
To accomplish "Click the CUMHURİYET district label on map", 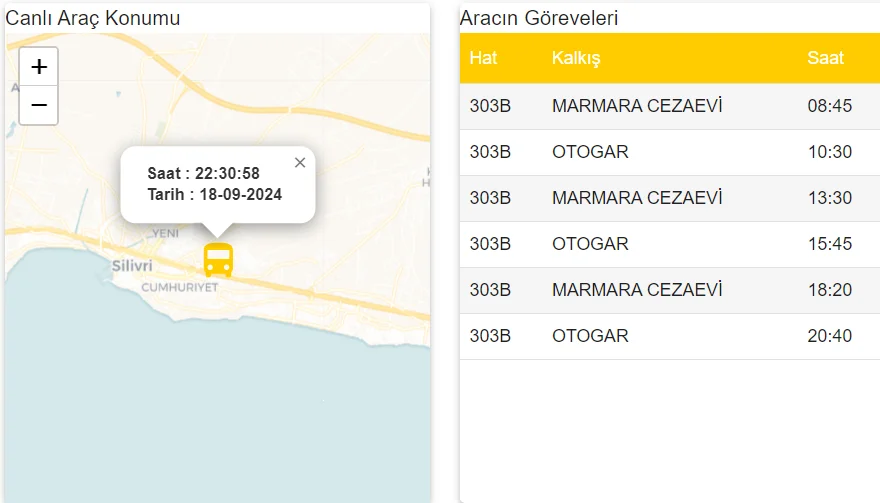I will pos(180,287).
